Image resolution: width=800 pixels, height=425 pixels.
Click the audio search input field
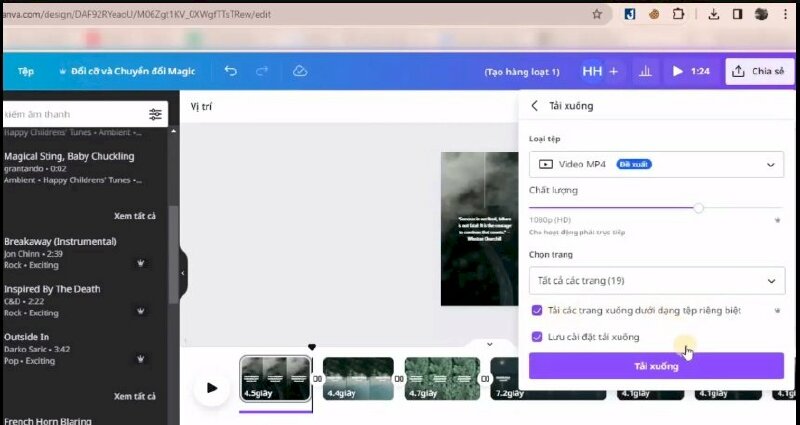74,114
